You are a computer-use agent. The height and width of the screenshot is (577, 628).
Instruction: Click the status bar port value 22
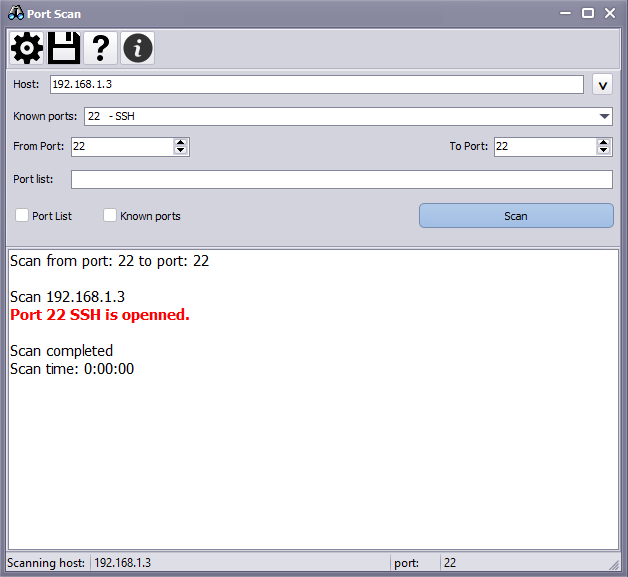[450, 563]
